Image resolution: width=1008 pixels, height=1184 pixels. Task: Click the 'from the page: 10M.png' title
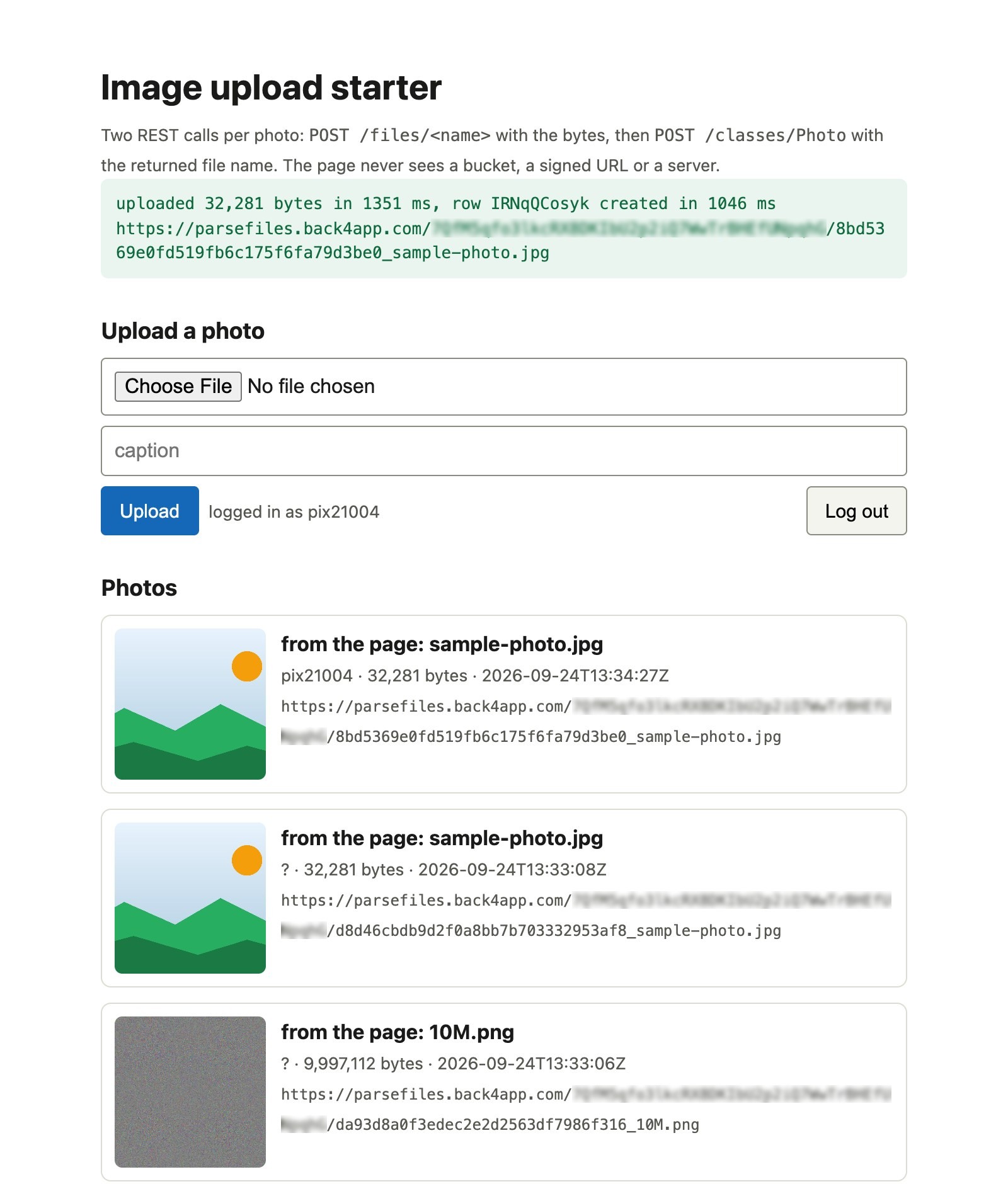[398, 1032]
